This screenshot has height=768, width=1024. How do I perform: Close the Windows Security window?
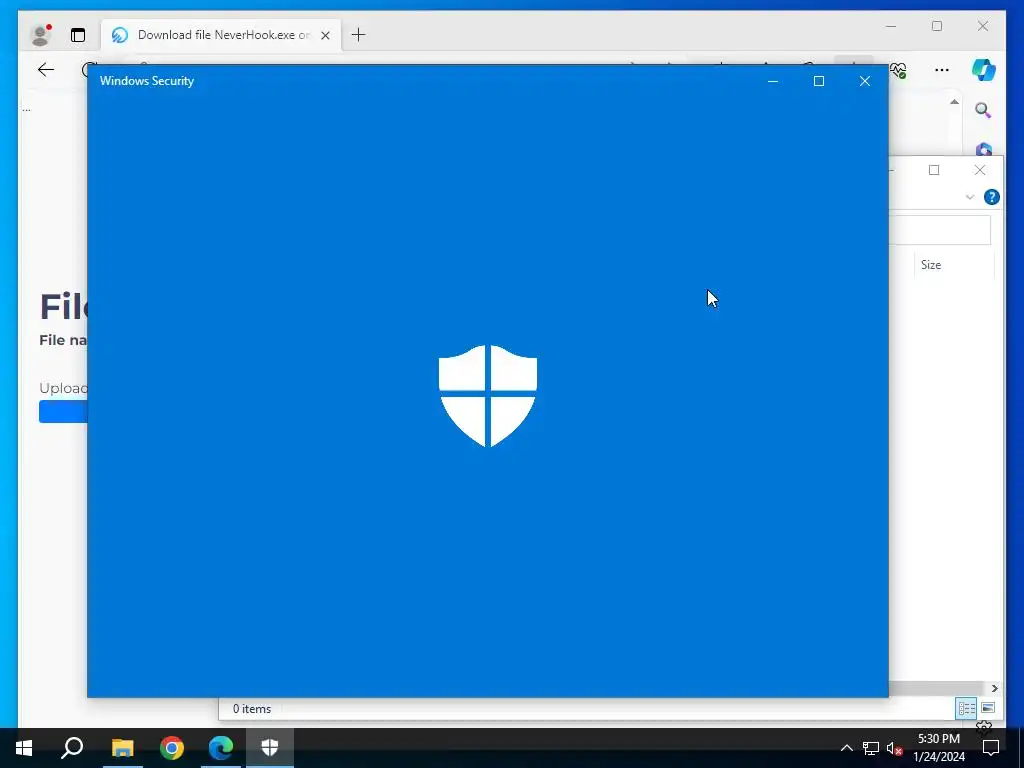point(865,81)
